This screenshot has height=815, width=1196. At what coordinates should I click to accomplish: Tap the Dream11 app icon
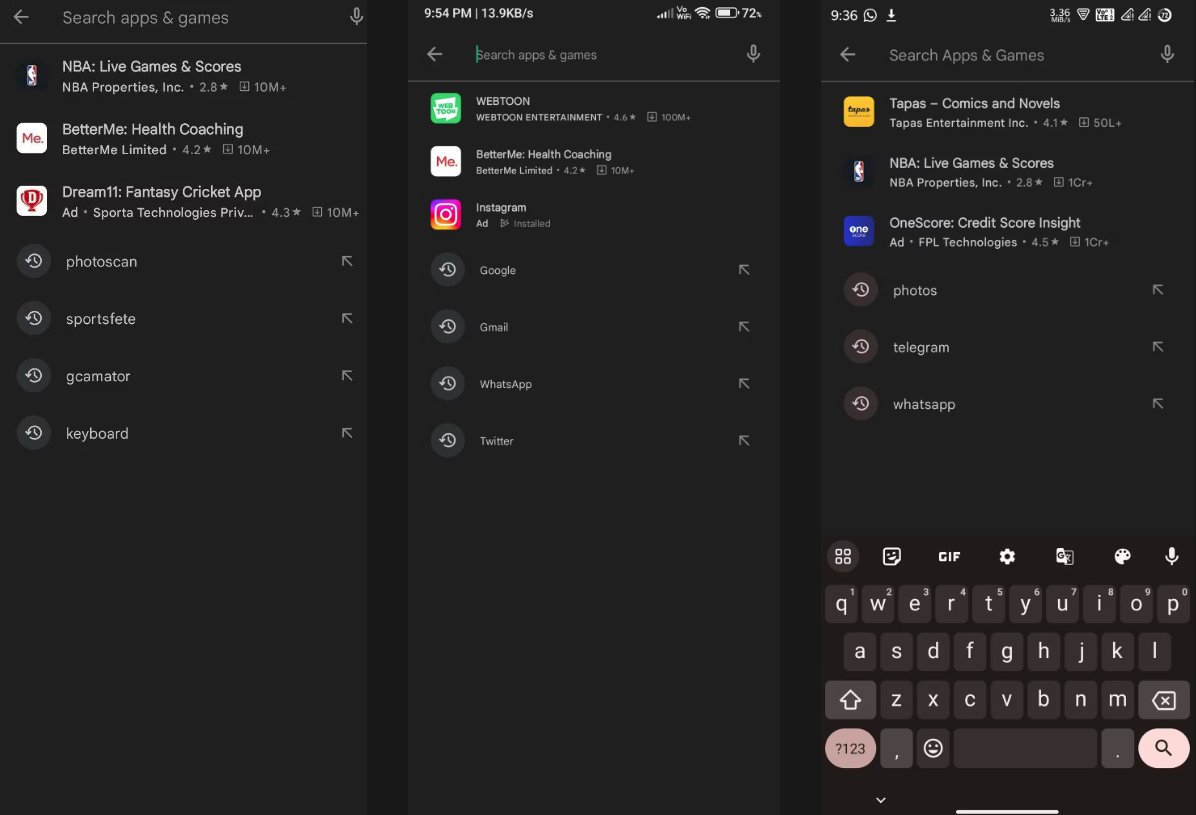coord(32,201)
